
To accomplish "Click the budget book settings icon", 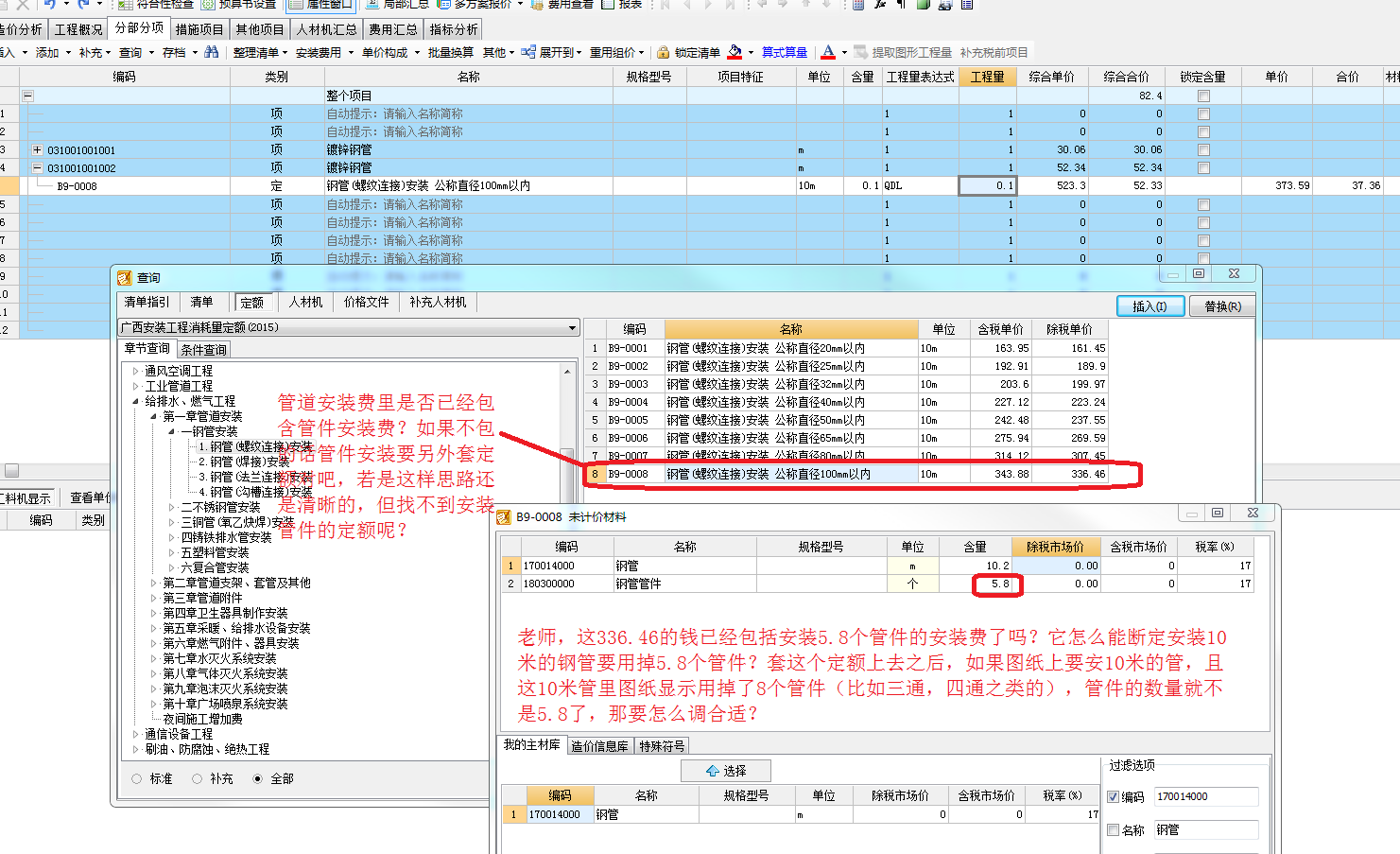I will point(208,5).
